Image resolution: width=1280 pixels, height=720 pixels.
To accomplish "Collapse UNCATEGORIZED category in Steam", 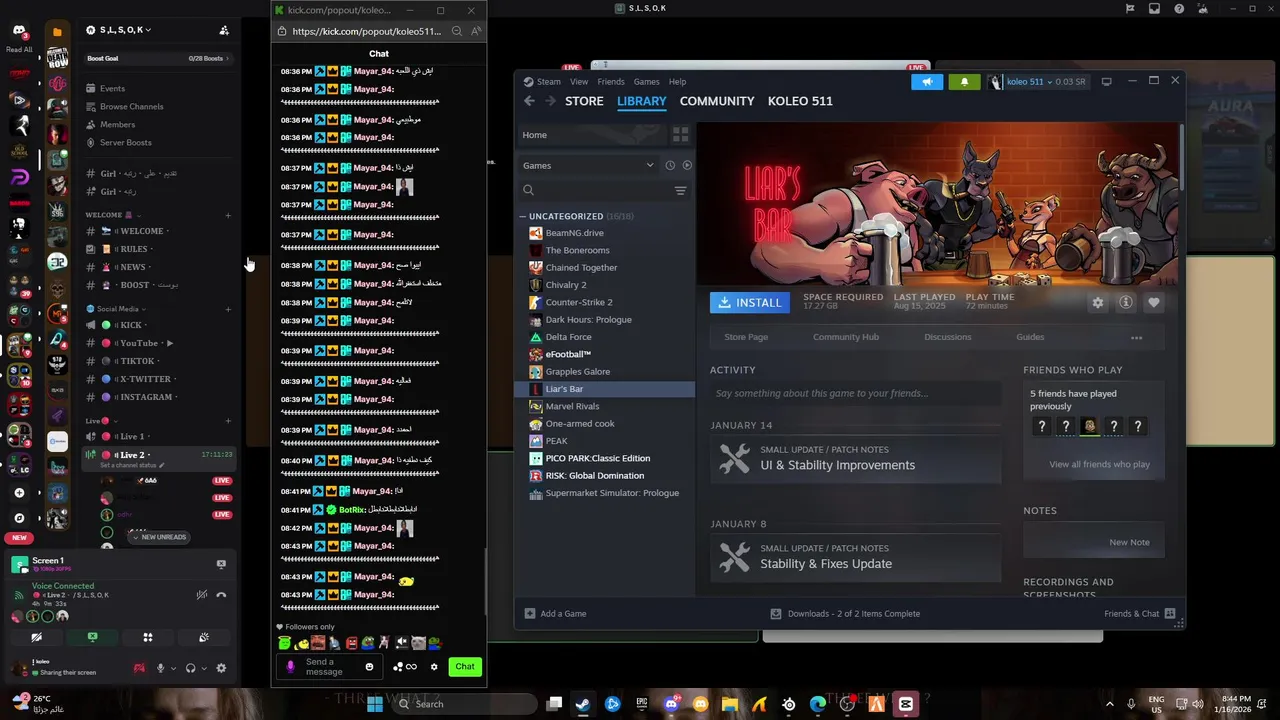I will pos(522,216).
